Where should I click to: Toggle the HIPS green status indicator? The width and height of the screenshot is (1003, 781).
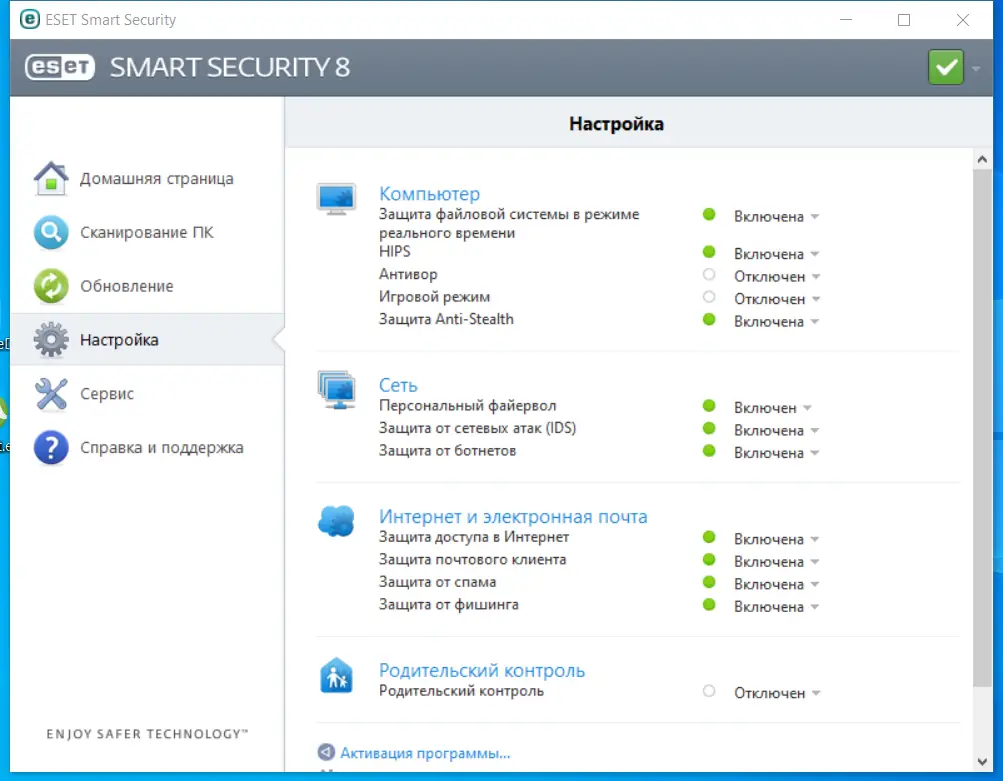709,253
